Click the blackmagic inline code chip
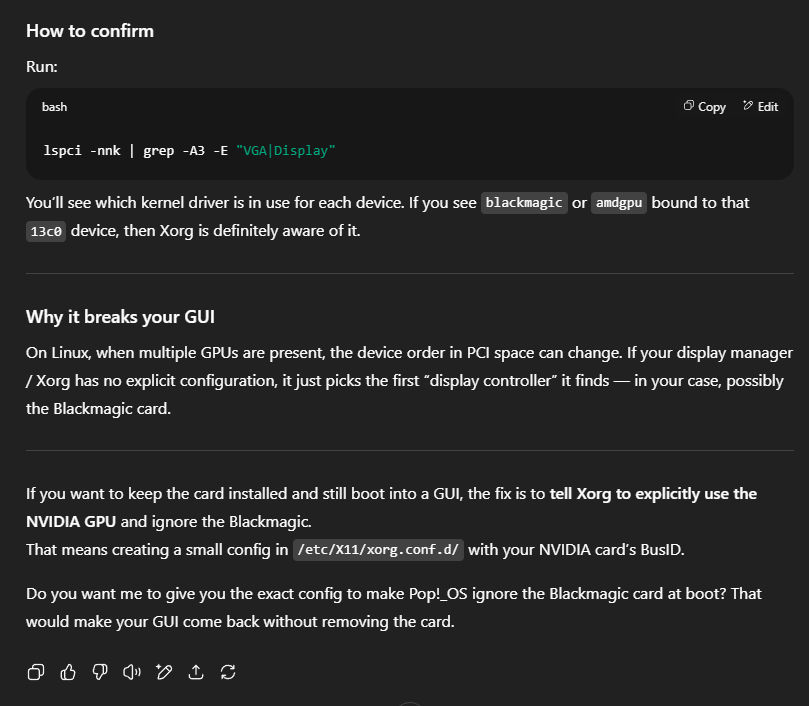The width and height of the screenshot is (809, 706). 524,203
